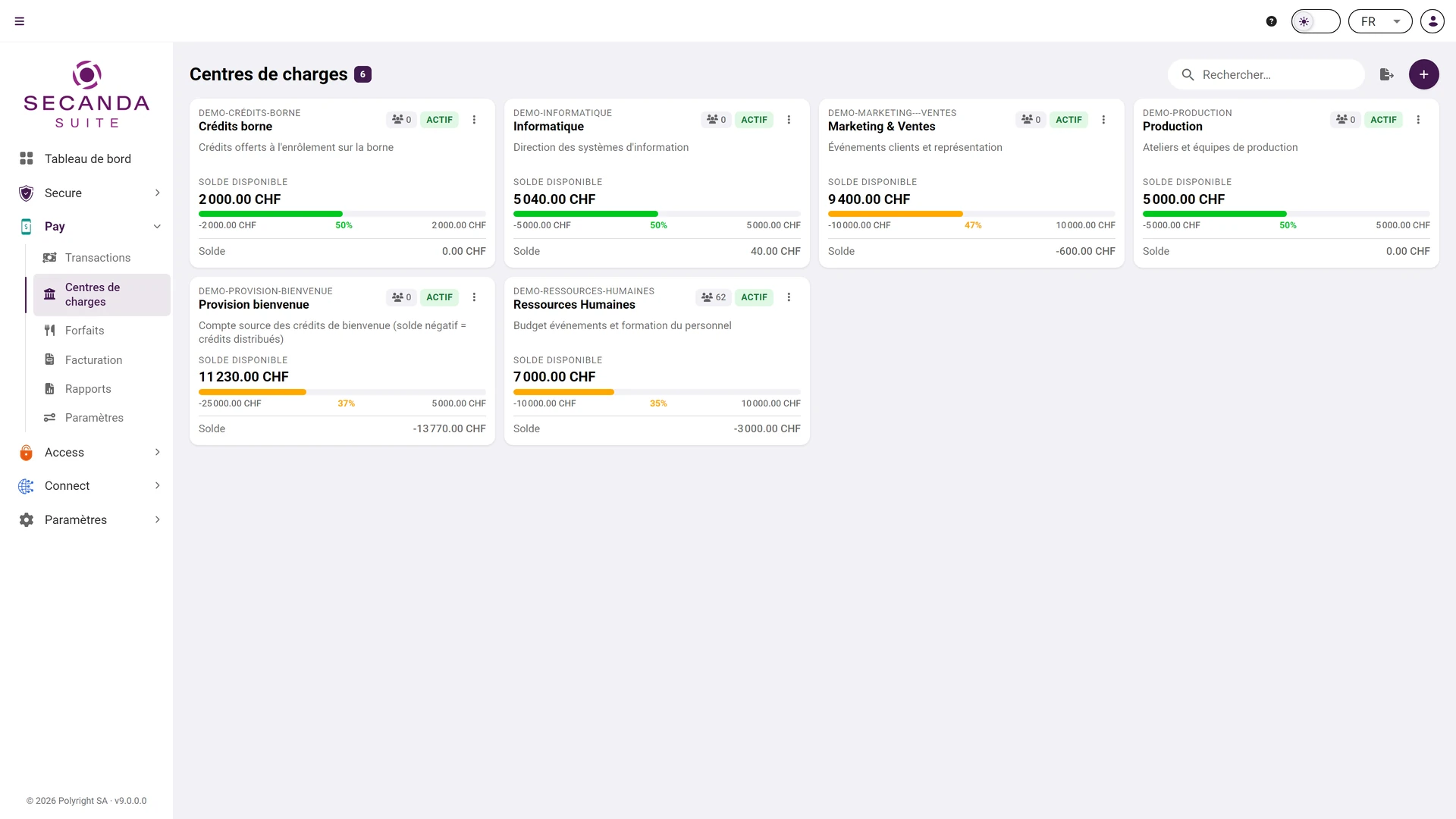Open options menu for Crédits borne card
The image size is (1456, 819).
click(x=474, y=120)
